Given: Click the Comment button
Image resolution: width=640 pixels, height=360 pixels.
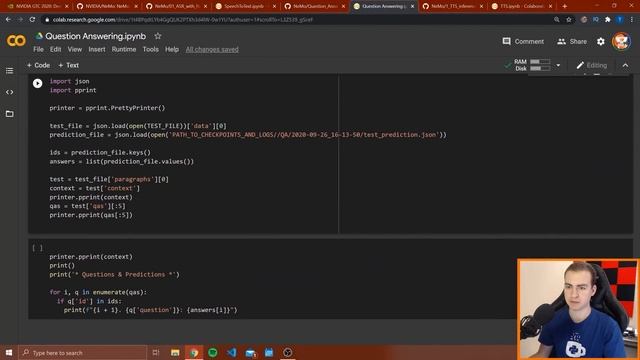Looking at the screenshot, I should click(523, 41).
